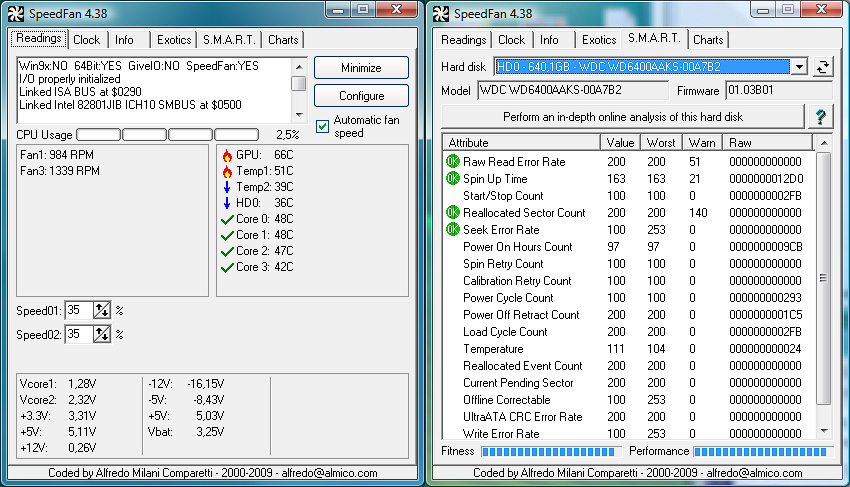850x487 pixels.
Task: Open the Info tab in left window
Action: point(124,40)
